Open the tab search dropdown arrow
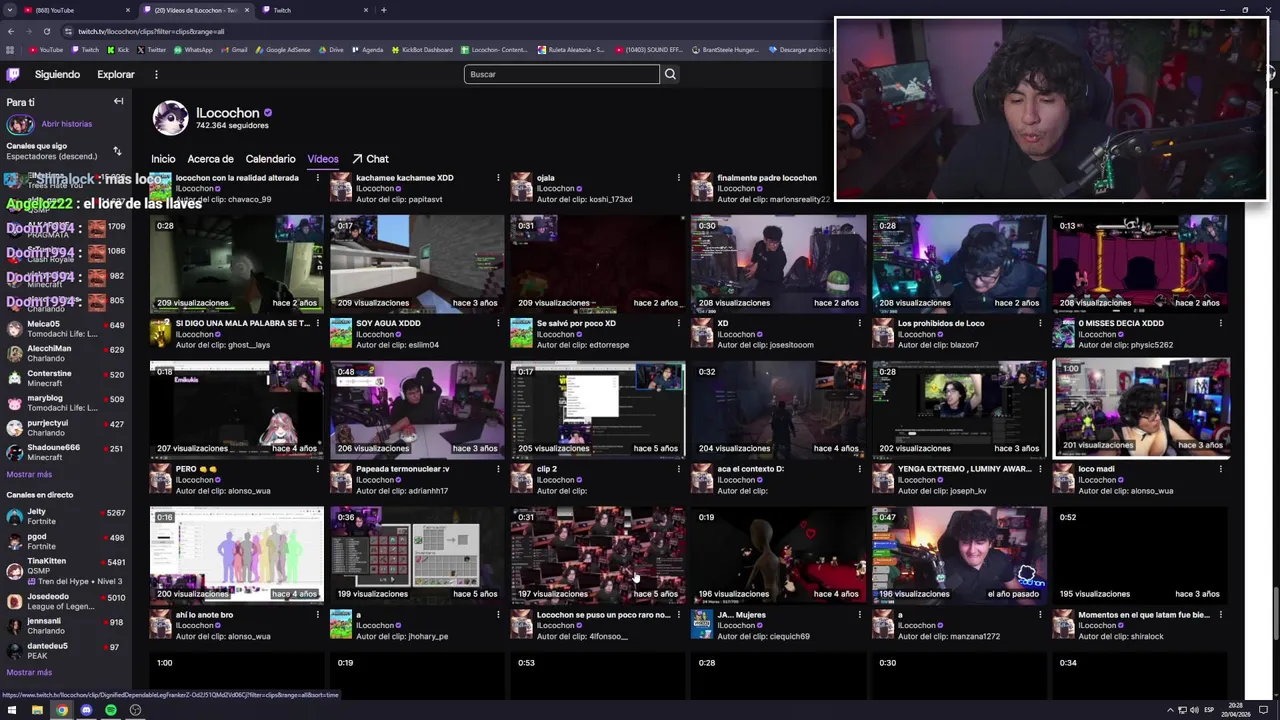1280x720 pixels. [10, 10]
